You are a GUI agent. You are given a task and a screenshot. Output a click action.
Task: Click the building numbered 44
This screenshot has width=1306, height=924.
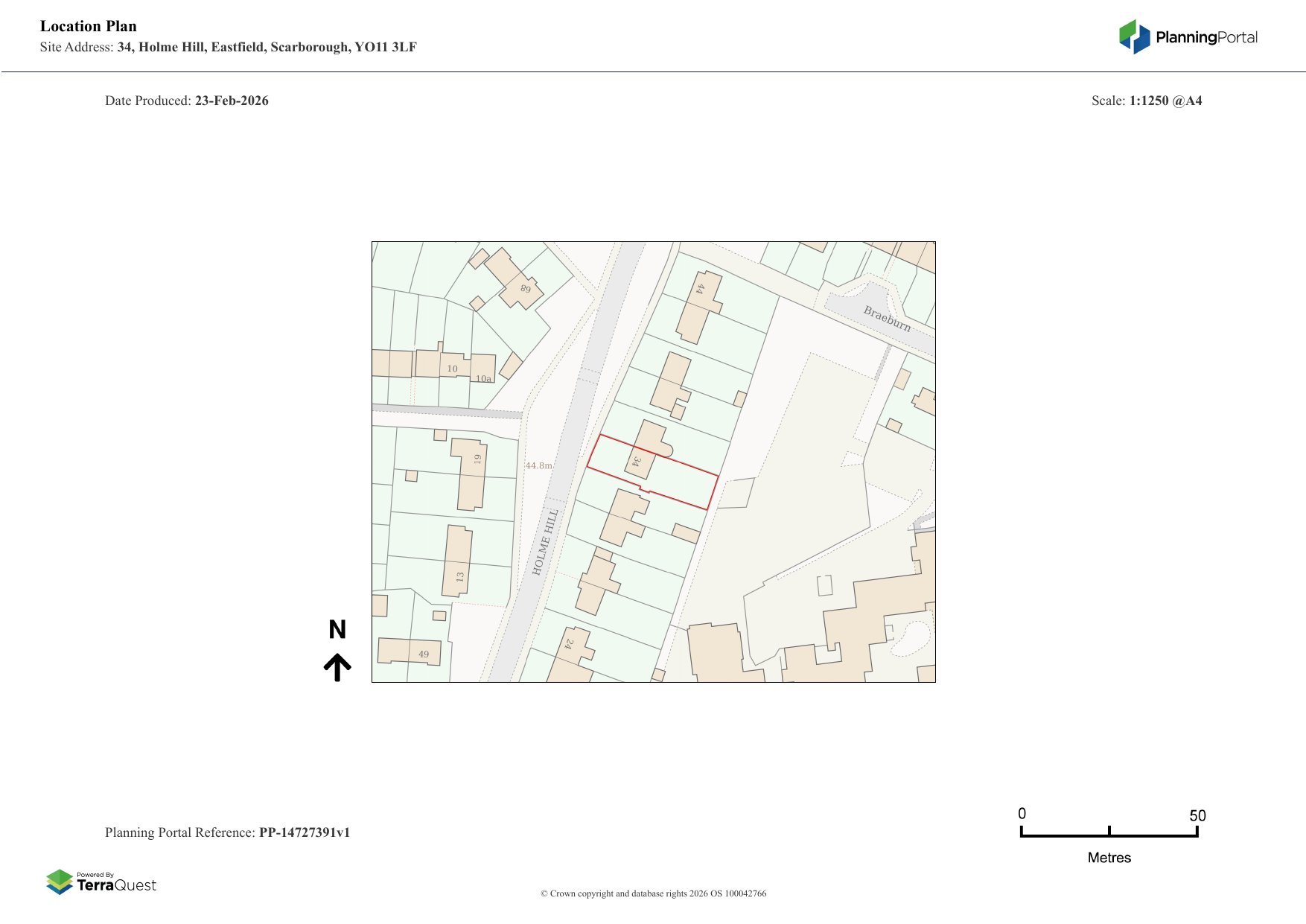(697, 307)
